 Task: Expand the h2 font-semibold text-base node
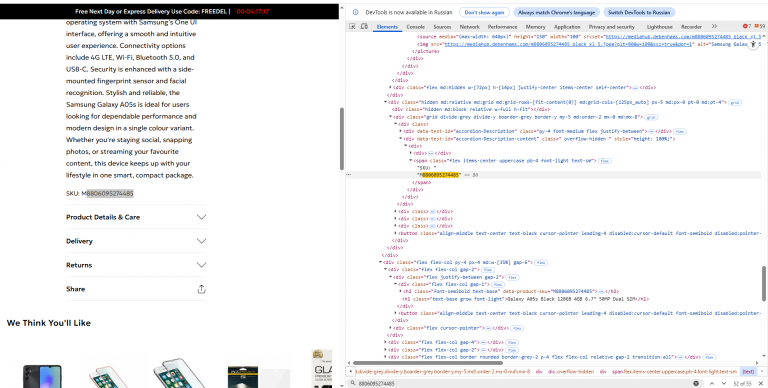pos(401,291)
